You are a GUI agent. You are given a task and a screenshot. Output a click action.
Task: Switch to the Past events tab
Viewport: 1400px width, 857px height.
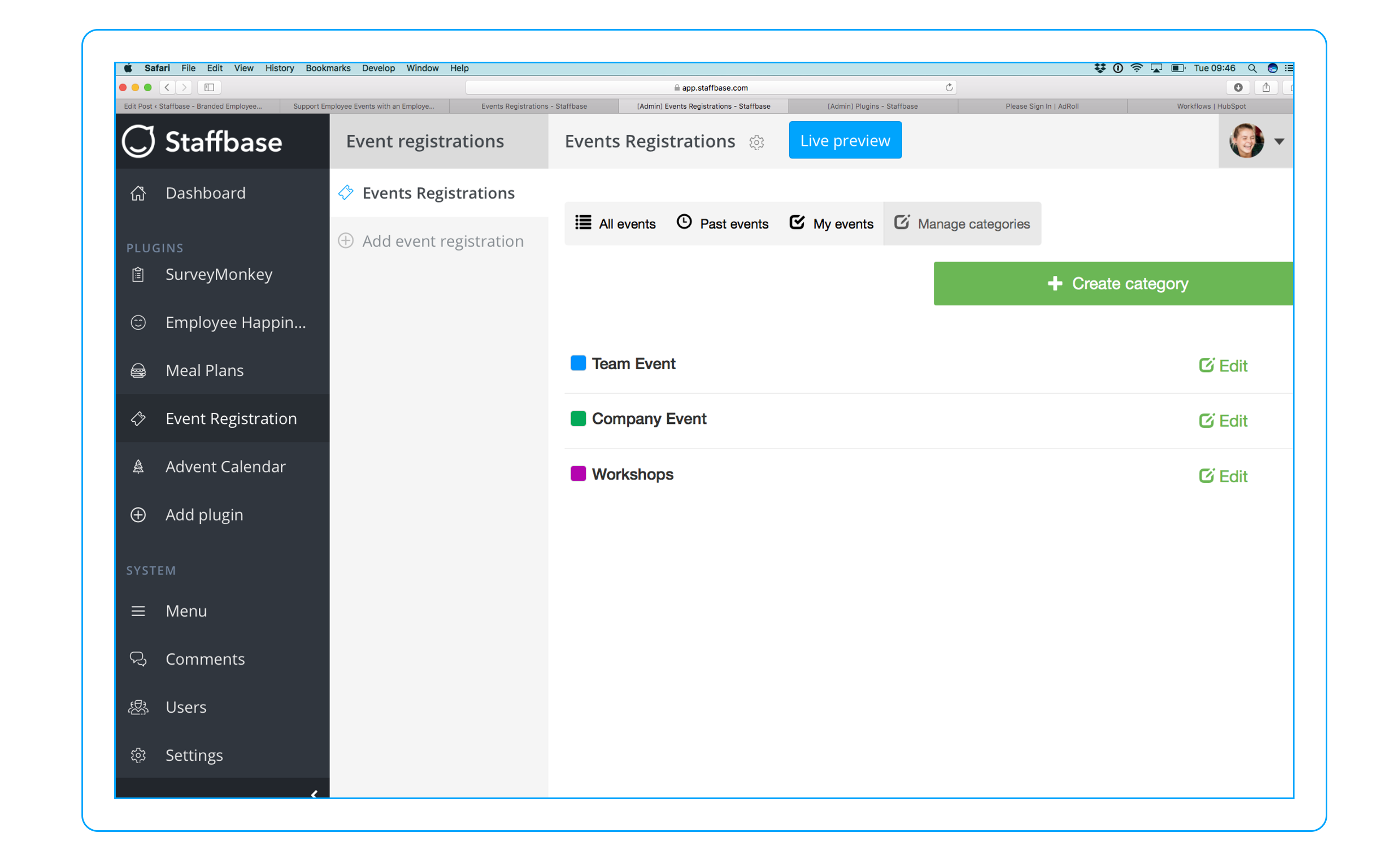click(x=722, y=224)
